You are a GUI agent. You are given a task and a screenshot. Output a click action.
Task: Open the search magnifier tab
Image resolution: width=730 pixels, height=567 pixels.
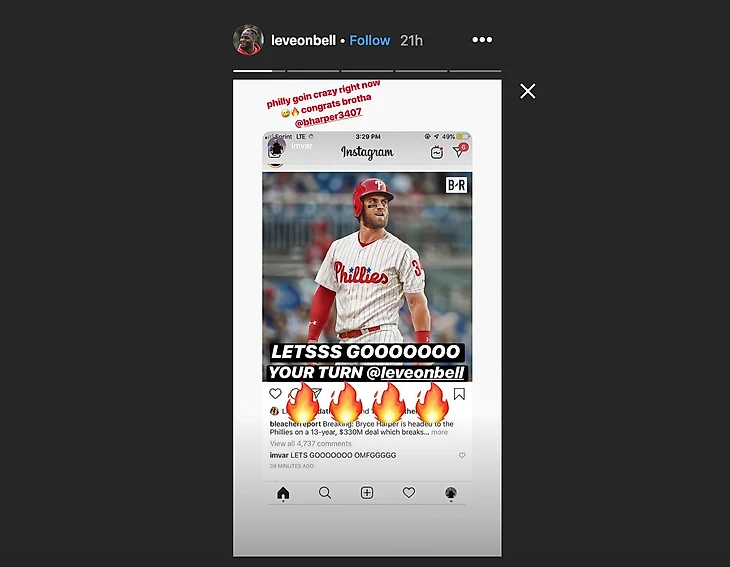point(325,493)
